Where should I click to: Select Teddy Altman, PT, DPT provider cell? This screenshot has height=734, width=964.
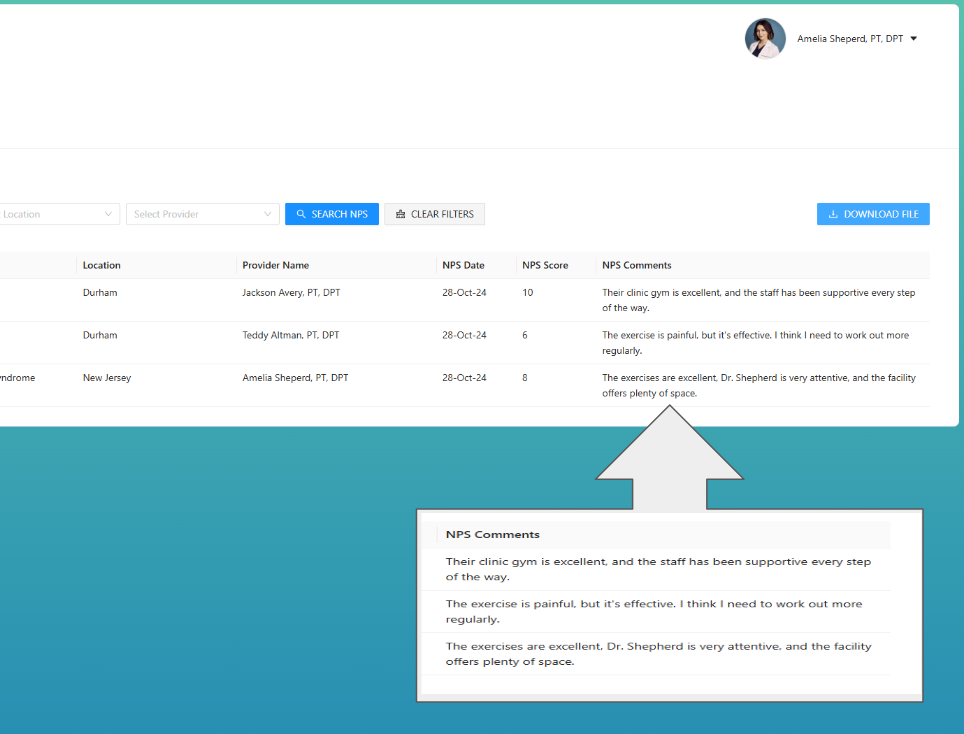coord(291,335)
